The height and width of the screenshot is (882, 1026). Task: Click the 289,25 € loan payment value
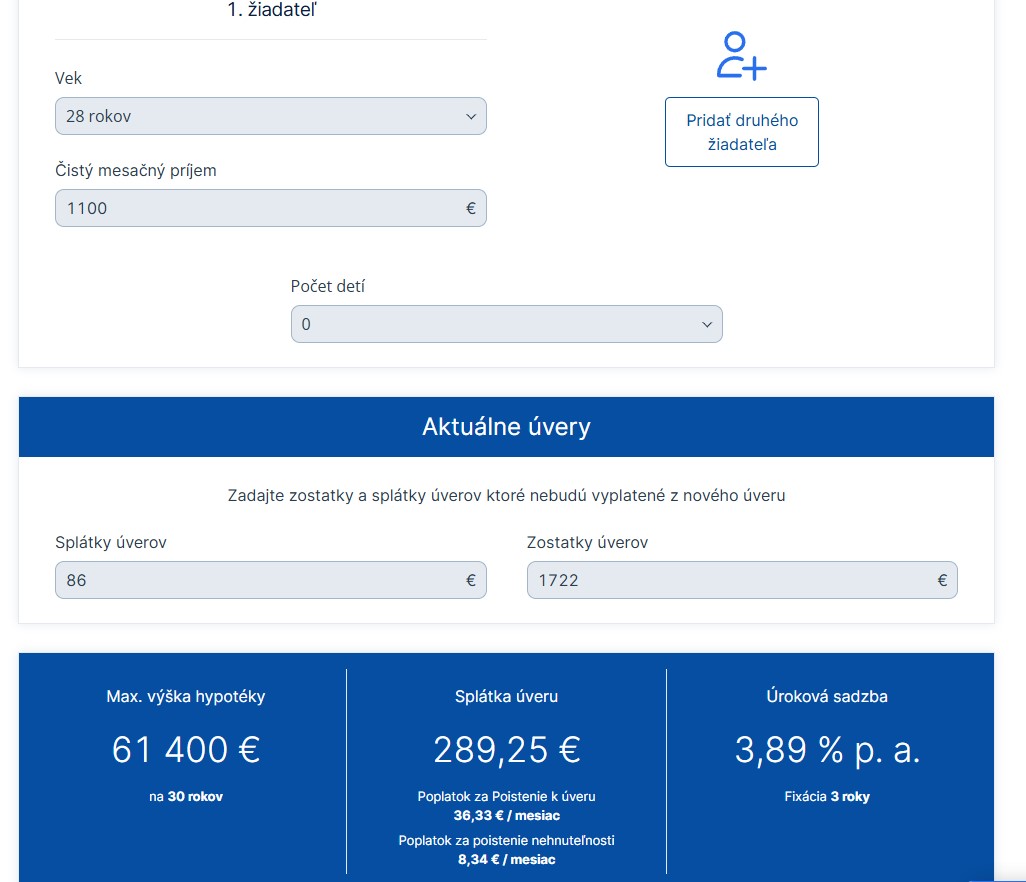(506, 749)
